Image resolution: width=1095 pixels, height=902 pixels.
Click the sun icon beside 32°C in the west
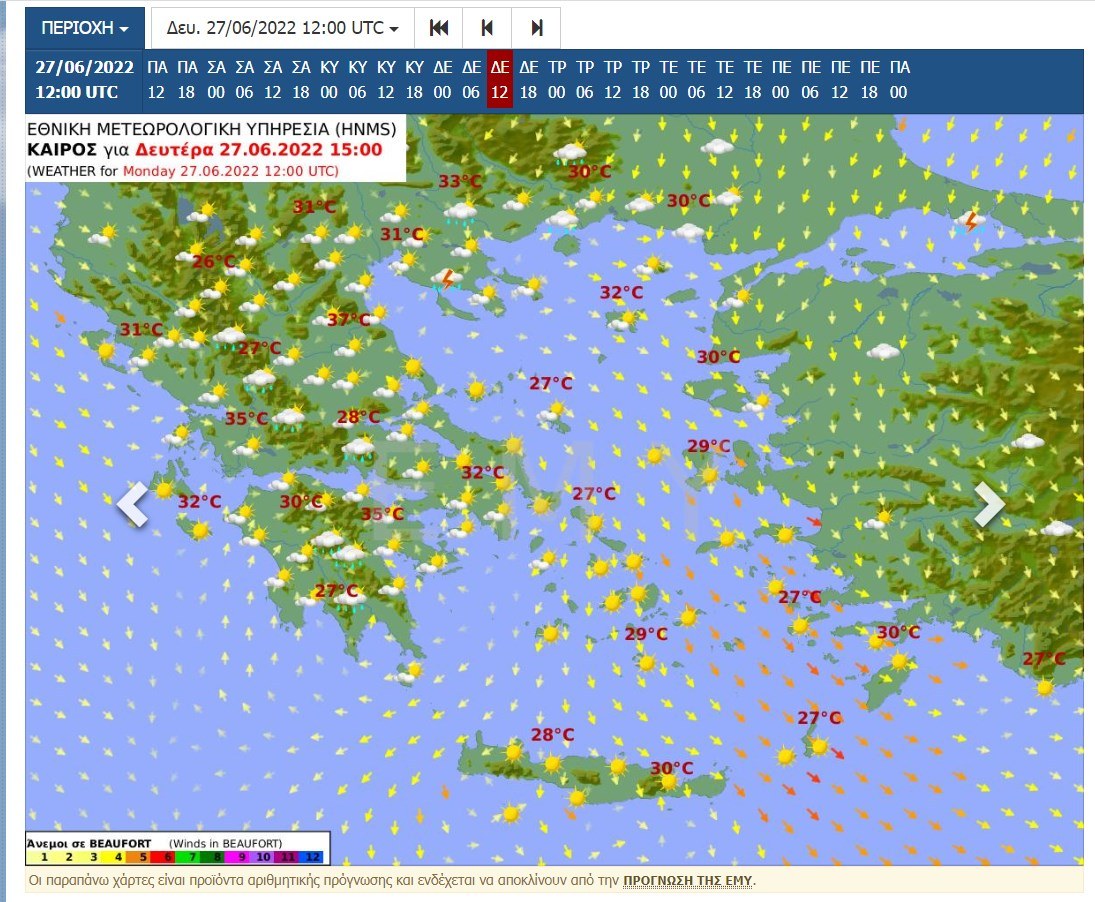point(164,490)
